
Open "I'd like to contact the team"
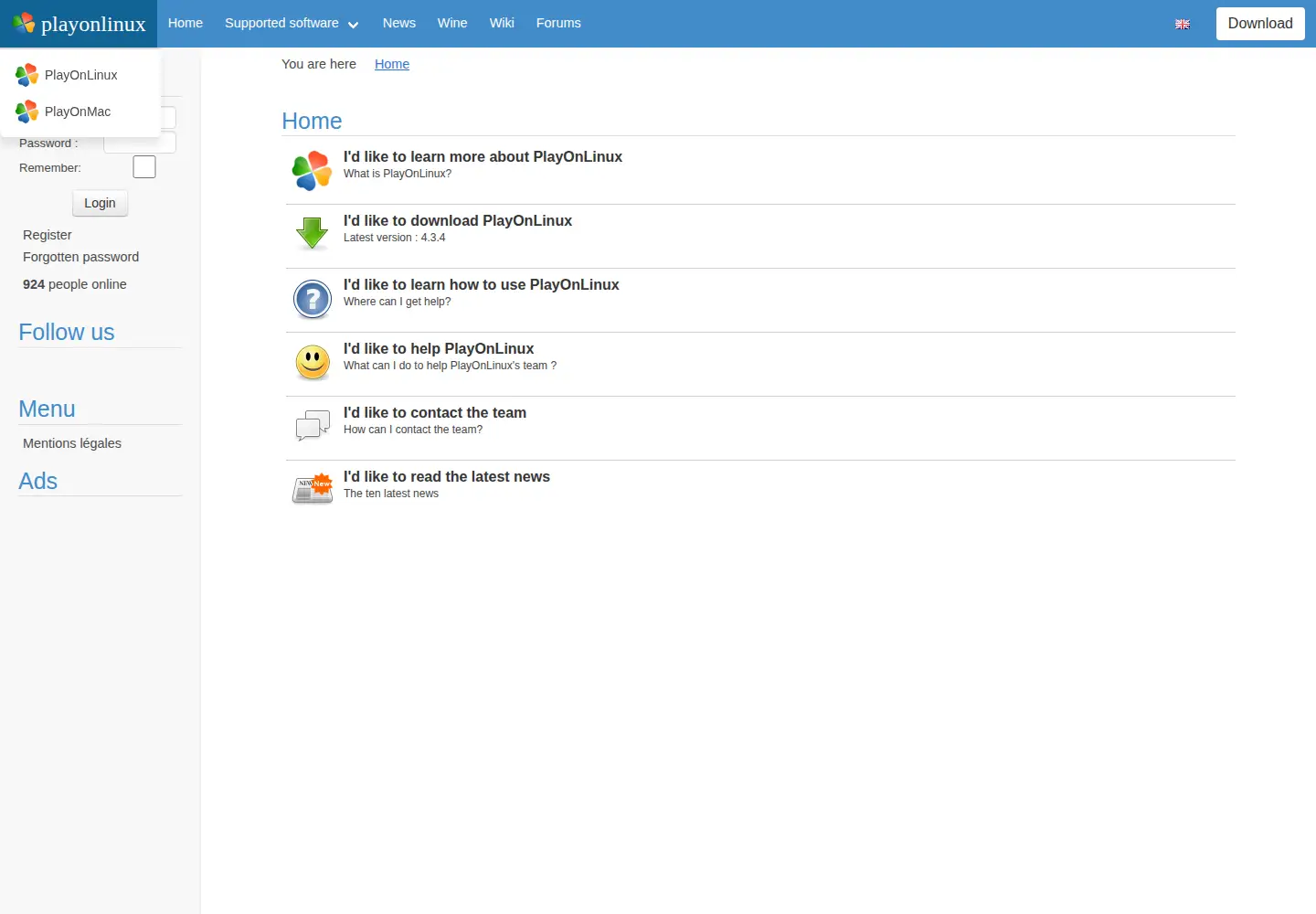click(x=435, y=412)
